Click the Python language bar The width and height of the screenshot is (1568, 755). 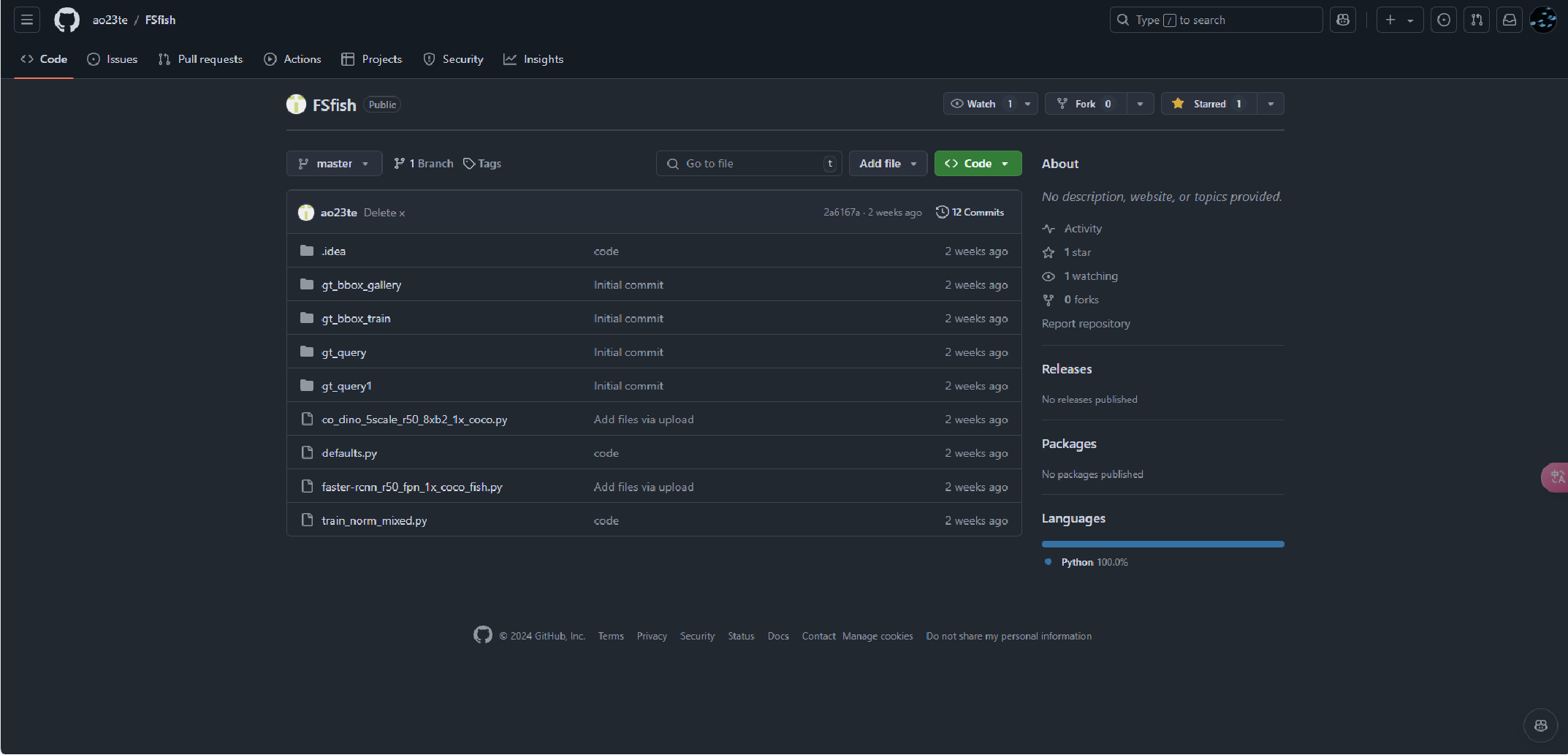pos(1162,544)
